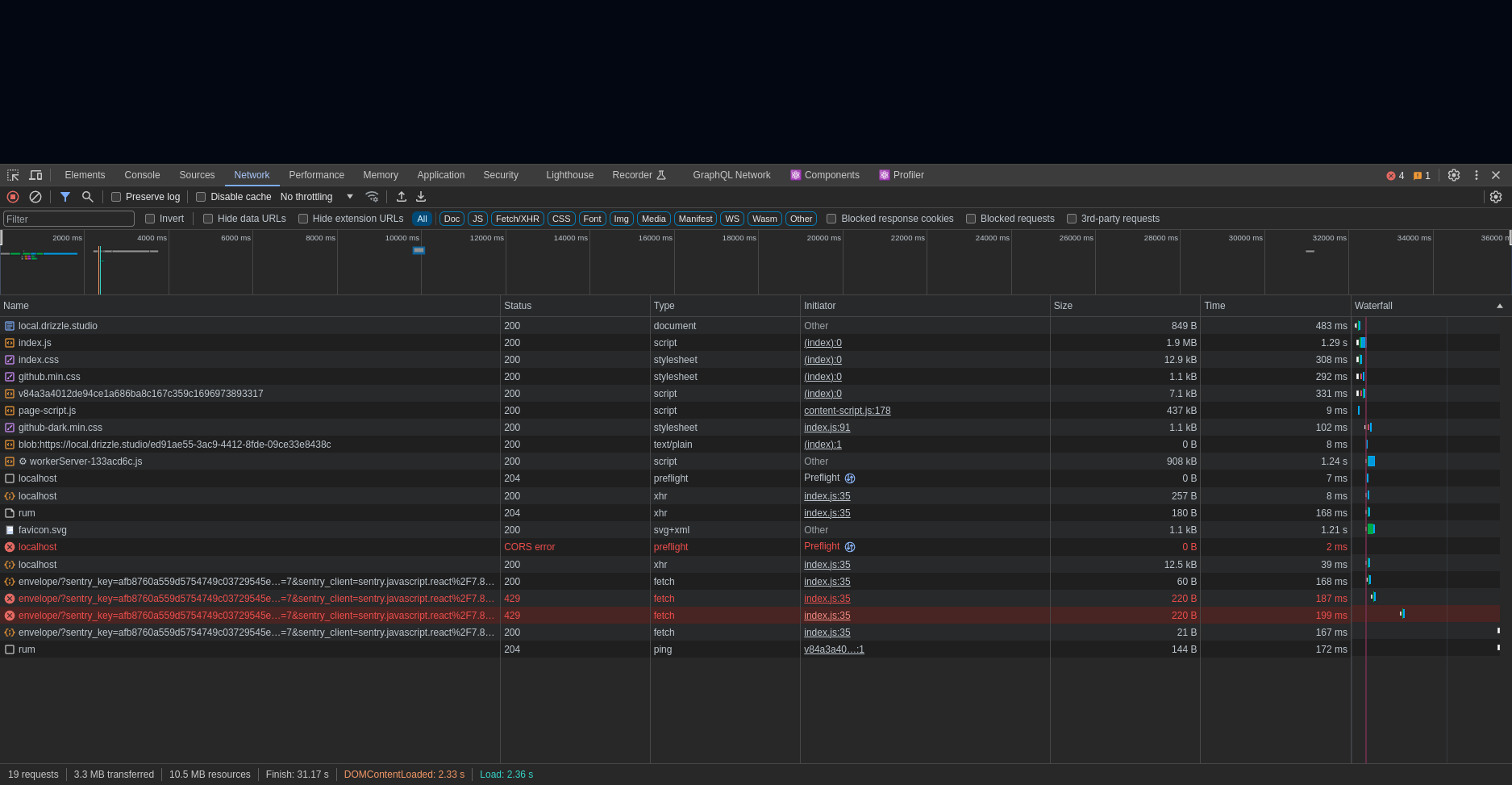The image size is (1512, 785).
Task: Click the network Filter text field
Action: tap(69, 219)
